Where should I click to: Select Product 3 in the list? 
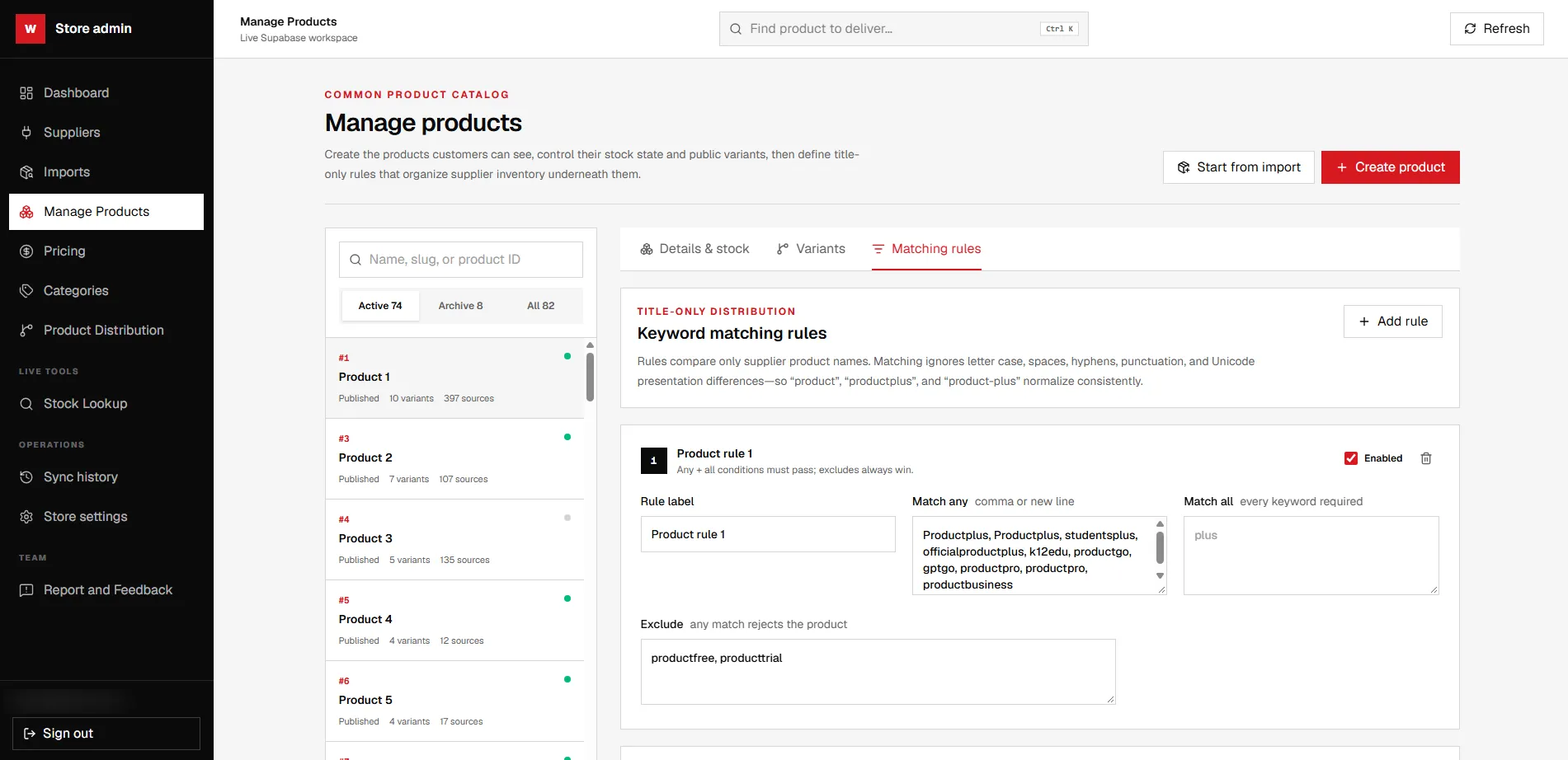coord(454,540)
